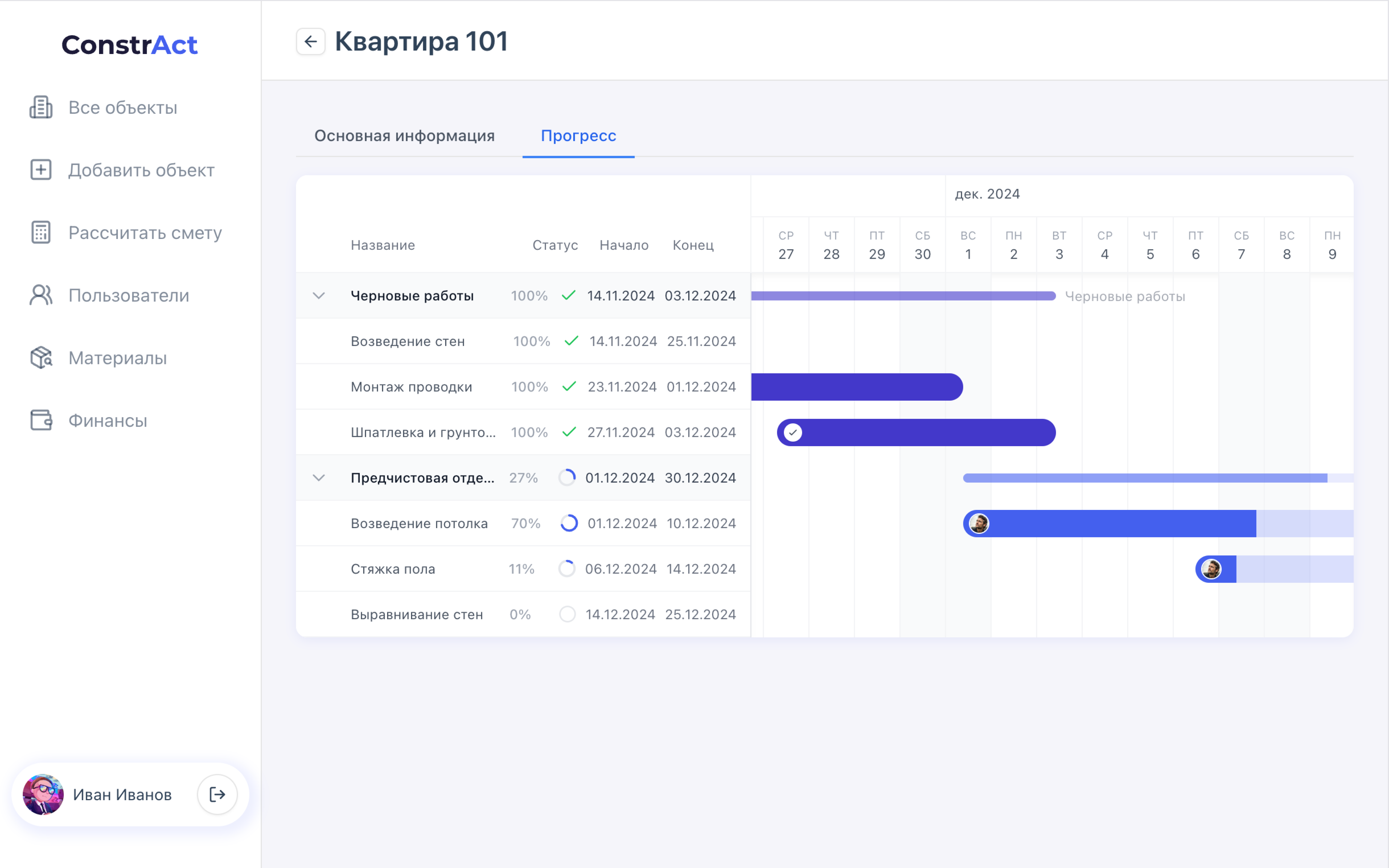Click the Статус column header
This screenshot has width=1389, height=868.
555,245
